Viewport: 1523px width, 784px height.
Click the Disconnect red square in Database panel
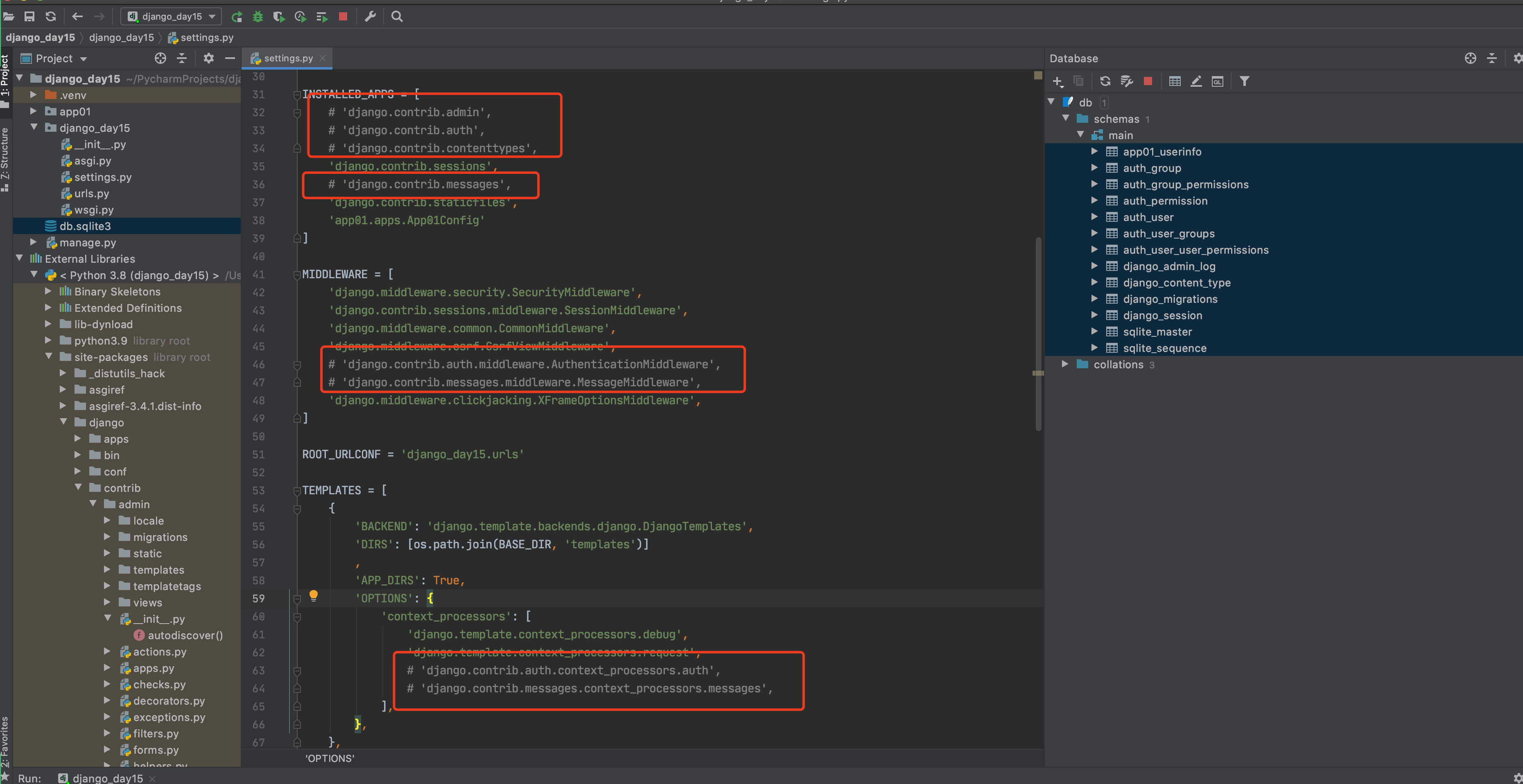[x=1148, y=81]
